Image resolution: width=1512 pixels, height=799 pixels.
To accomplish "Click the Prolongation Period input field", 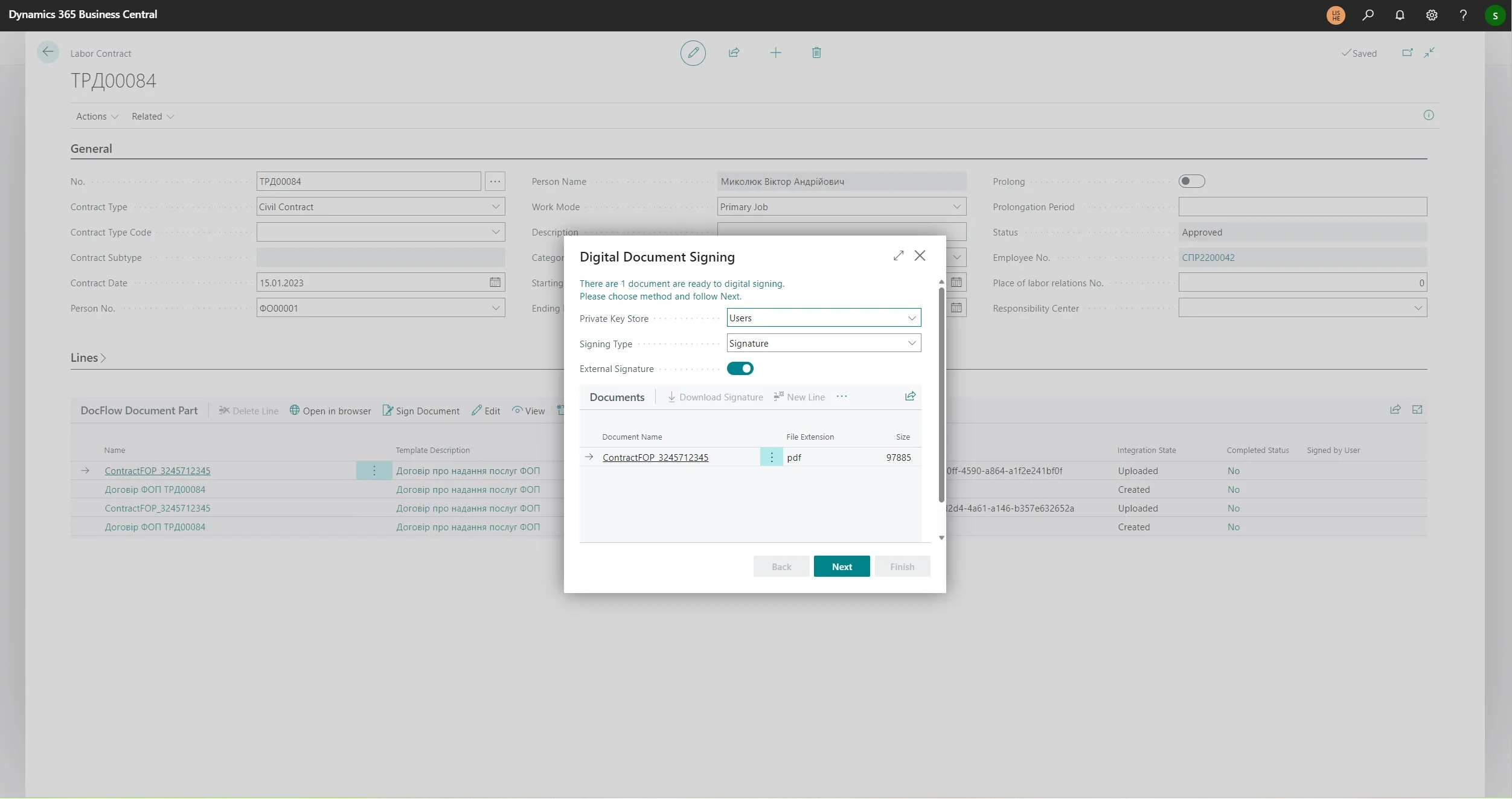I will point(1302,207).
